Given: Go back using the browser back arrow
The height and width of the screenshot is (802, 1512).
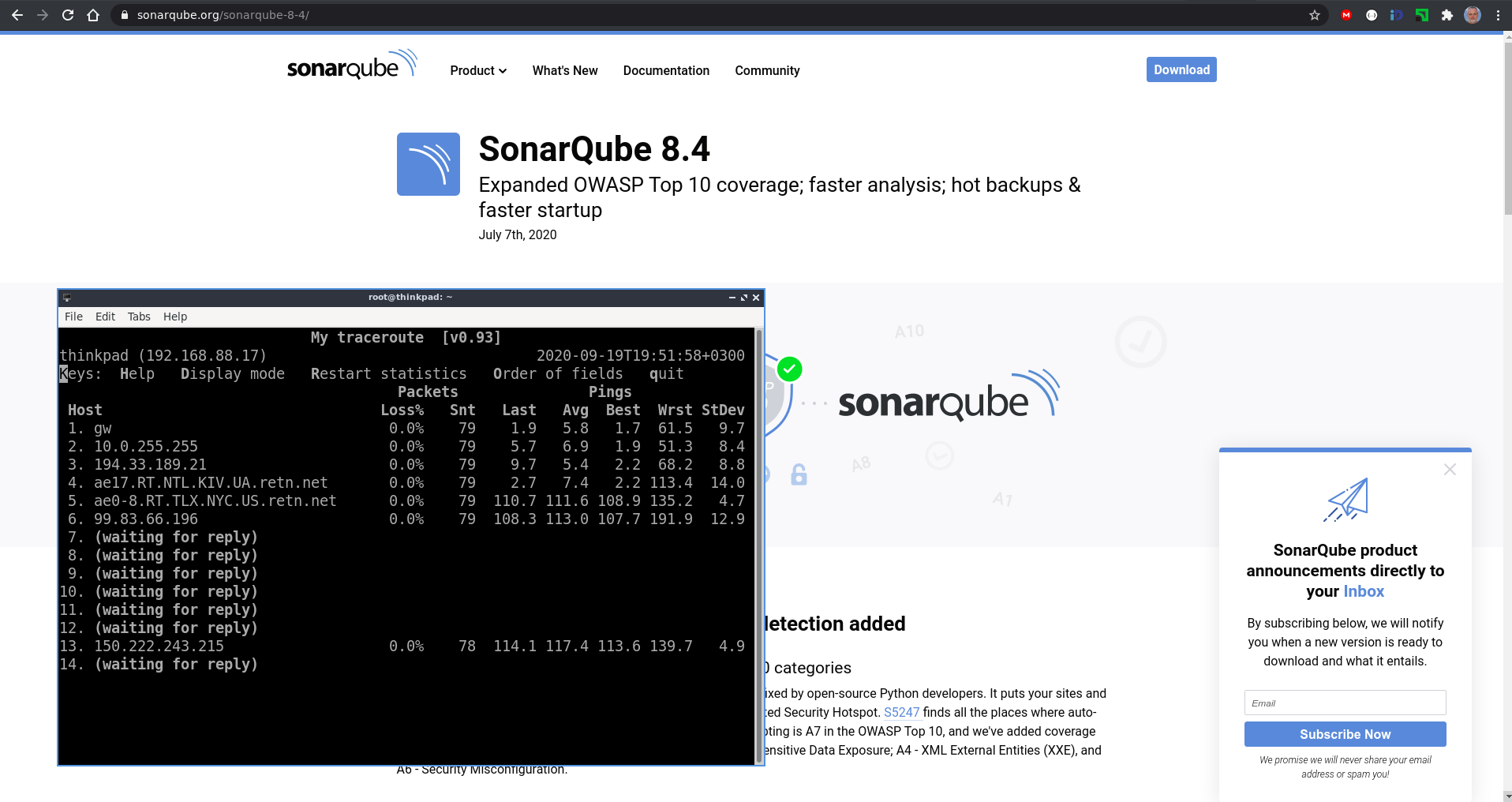Looking at the screenshot, I should click(x=17, y=15).
